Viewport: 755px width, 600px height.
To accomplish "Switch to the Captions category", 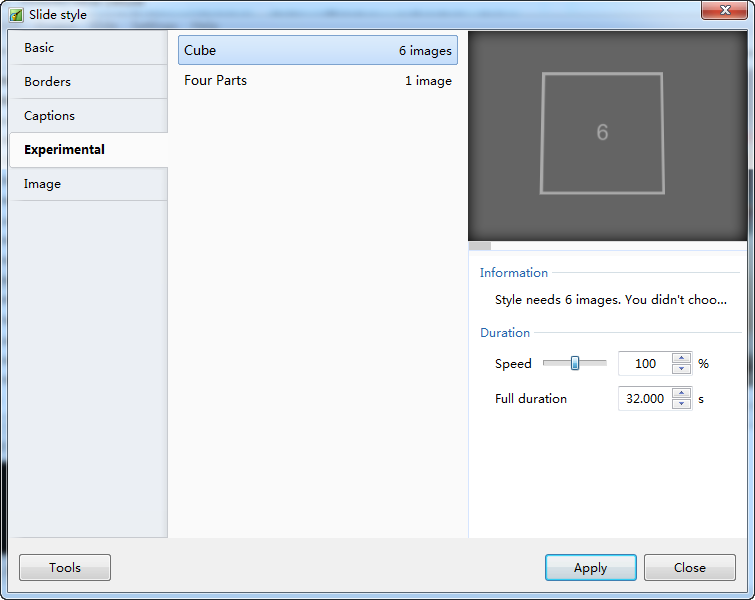I will click(x=88, y=116).
